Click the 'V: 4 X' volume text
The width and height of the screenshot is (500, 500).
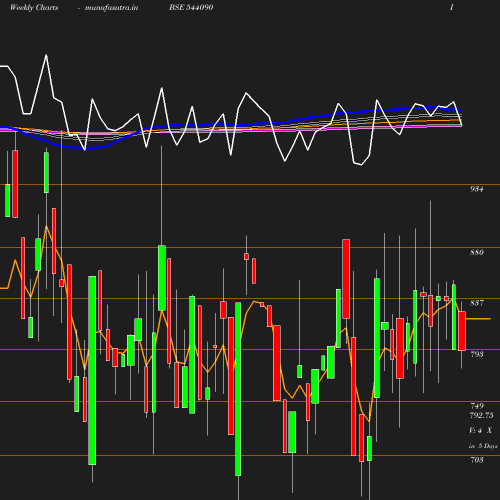pyautogui.click(x=480, y=431)
